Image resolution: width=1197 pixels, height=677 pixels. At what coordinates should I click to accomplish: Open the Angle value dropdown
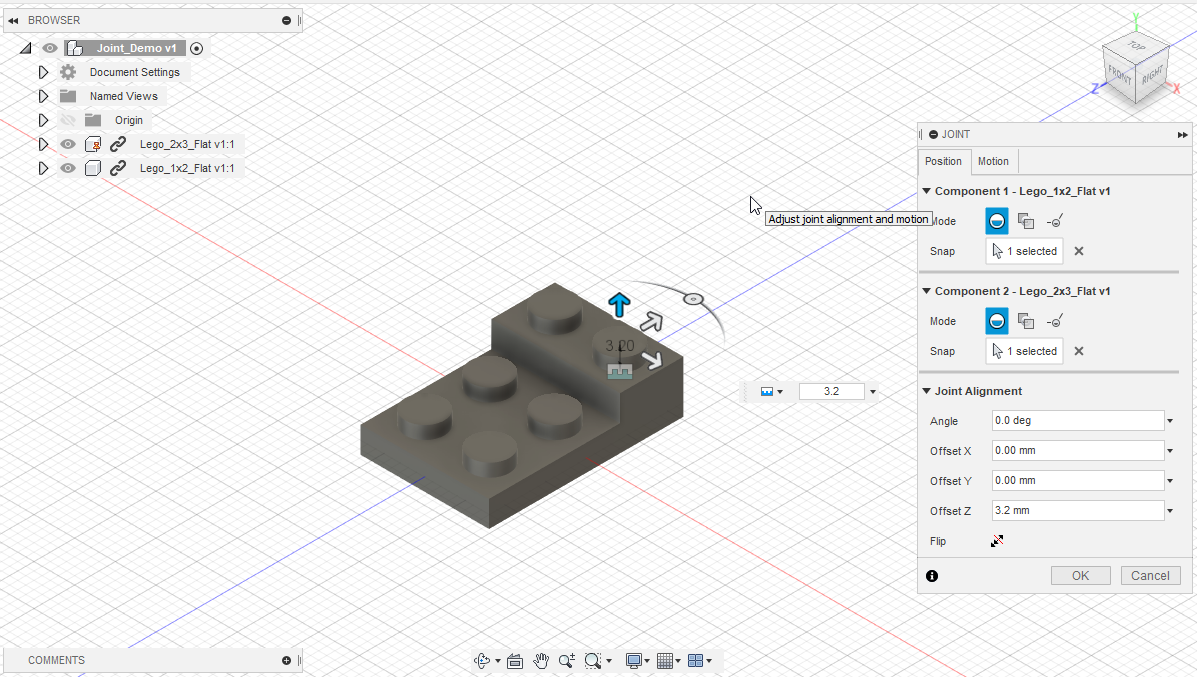[1168, 420]
